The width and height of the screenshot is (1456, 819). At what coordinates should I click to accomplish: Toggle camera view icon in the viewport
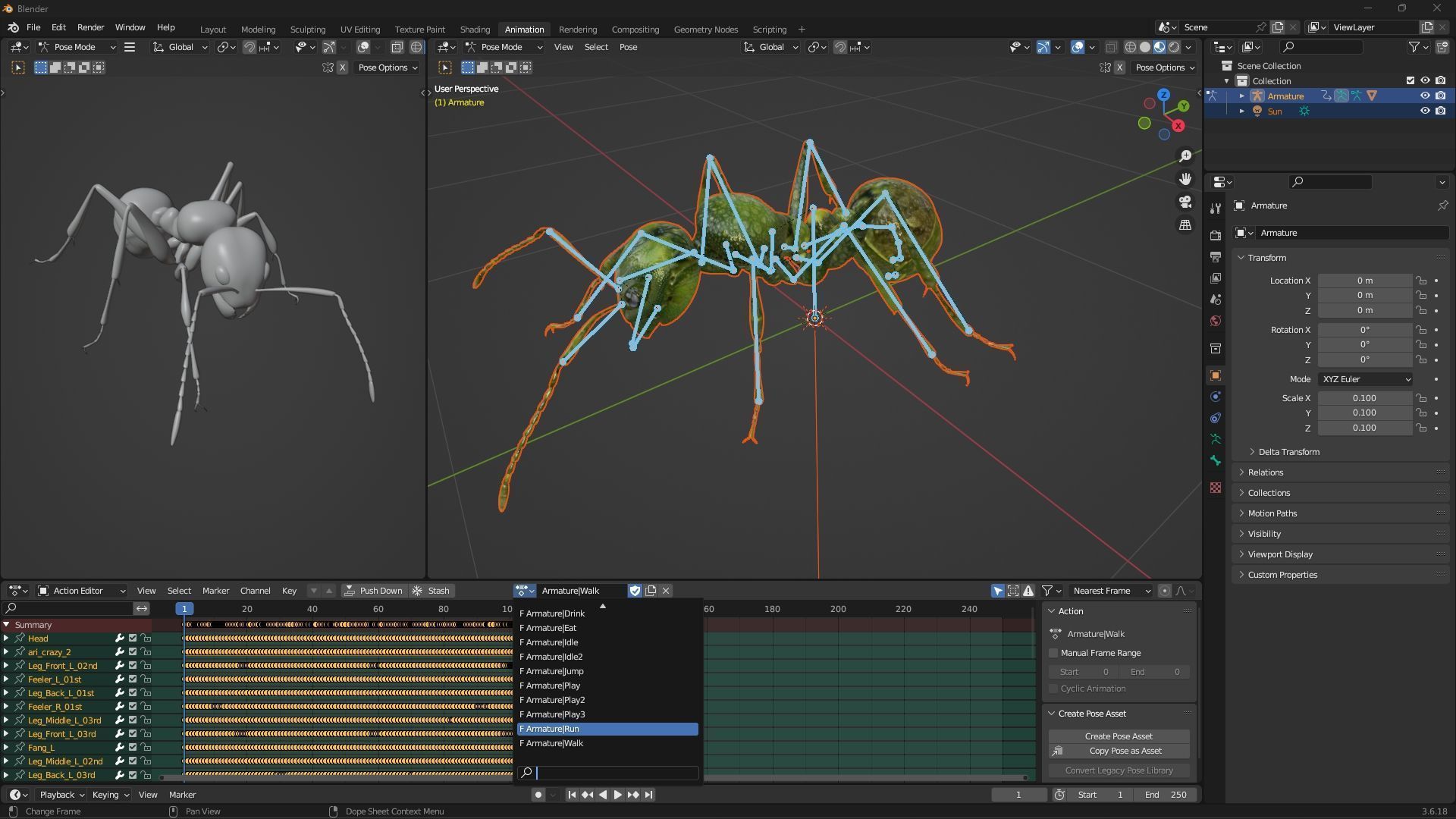(1185, 202)
